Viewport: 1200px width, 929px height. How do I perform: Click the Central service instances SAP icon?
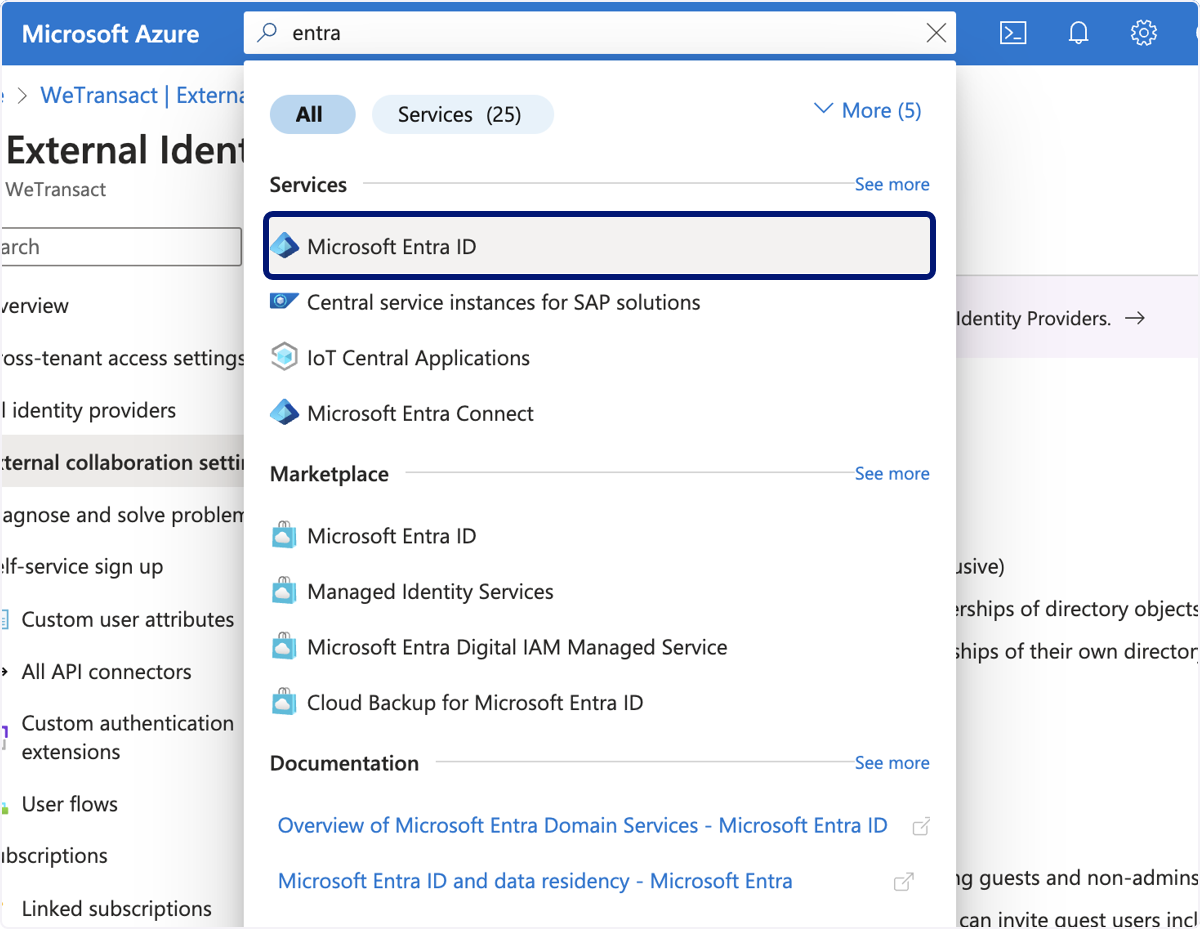point(285,302)
